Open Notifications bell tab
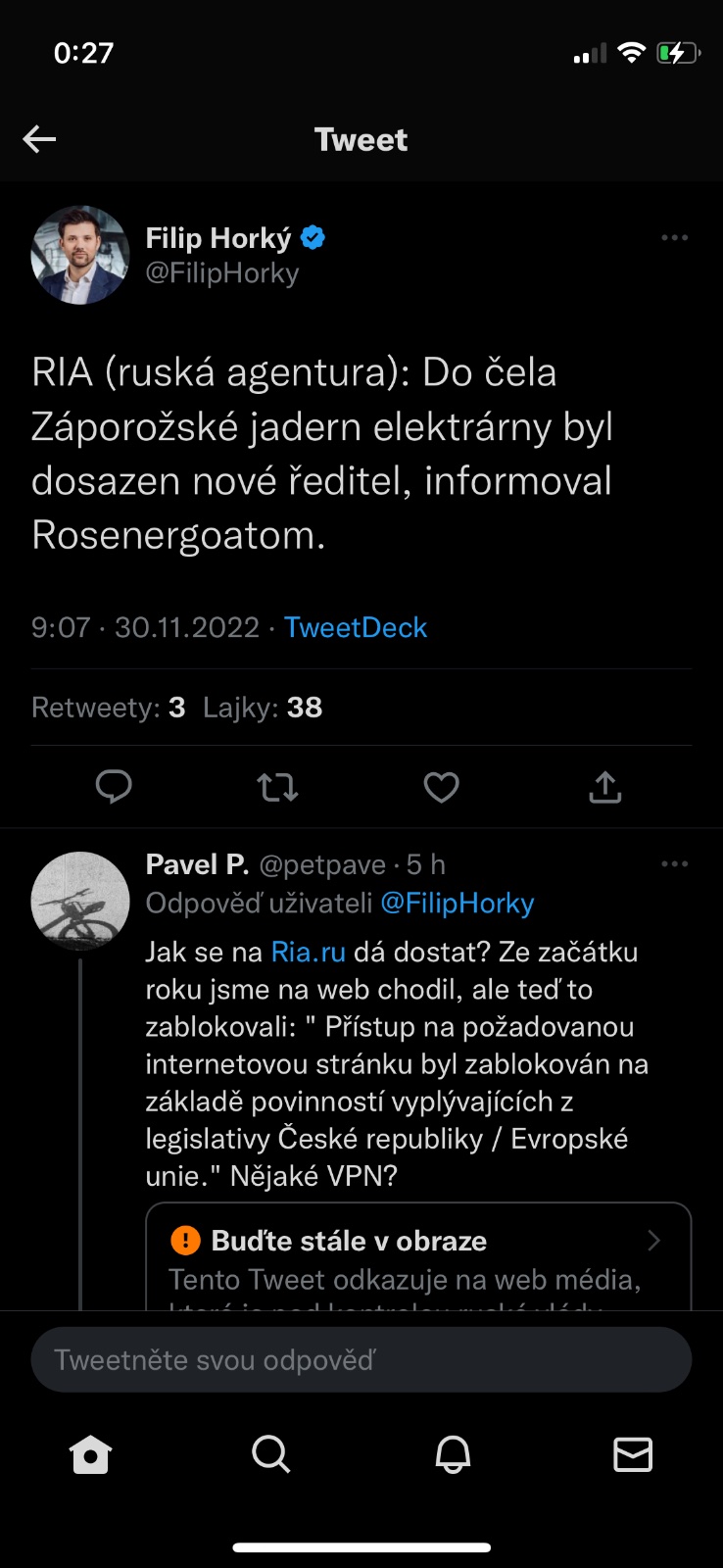This screenshot has height=1568, width=723. pyautogui.click(x=453, y=1455)
